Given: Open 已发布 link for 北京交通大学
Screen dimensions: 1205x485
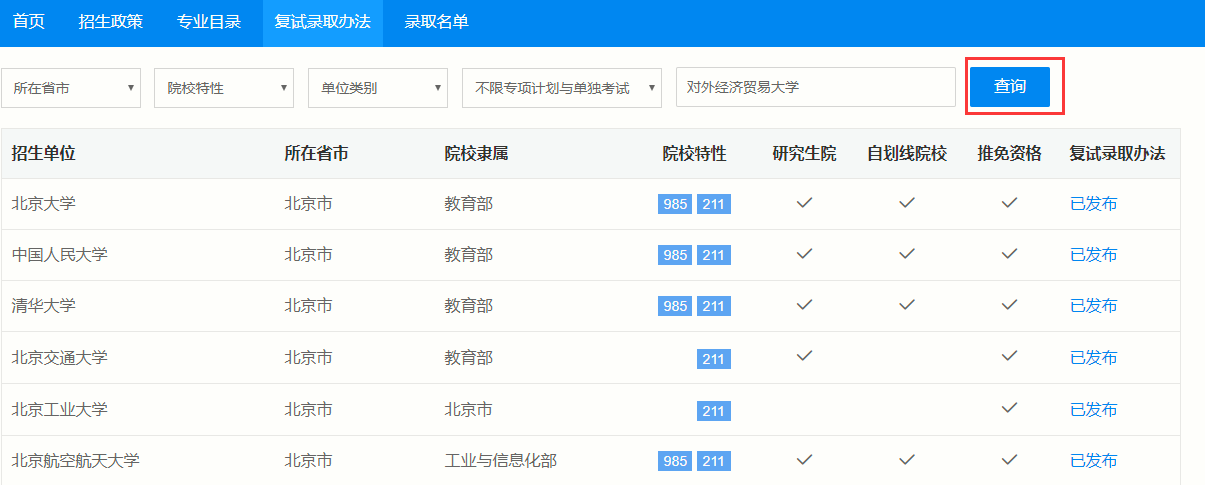Looking at the screenshot, I should tap(1094, 358).
